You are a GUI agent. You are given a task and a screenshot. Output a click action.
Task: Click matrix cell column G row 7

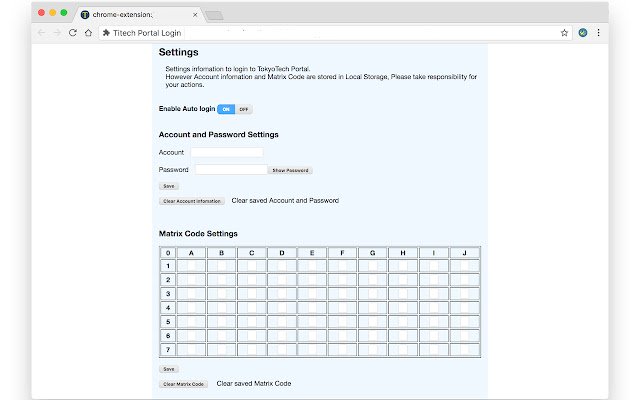point(373,350)
